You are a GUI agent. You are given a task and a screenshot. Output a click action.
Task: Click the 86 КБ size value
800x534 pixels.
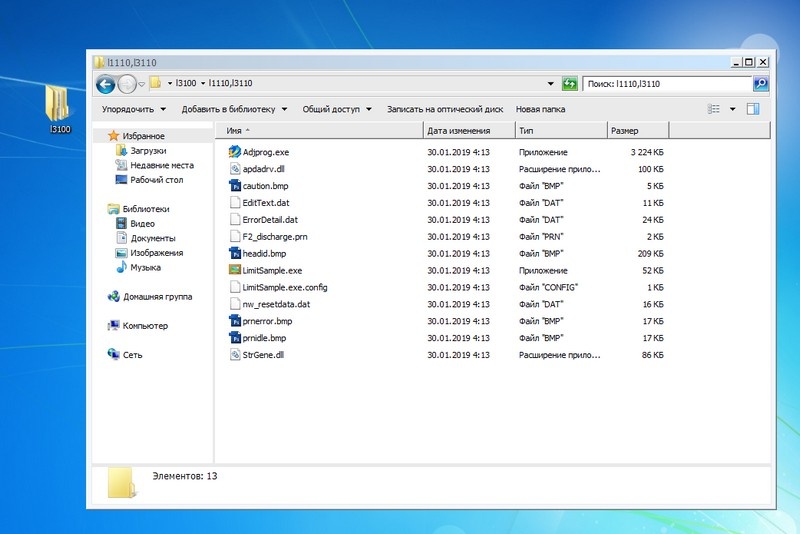click(653, 355)
